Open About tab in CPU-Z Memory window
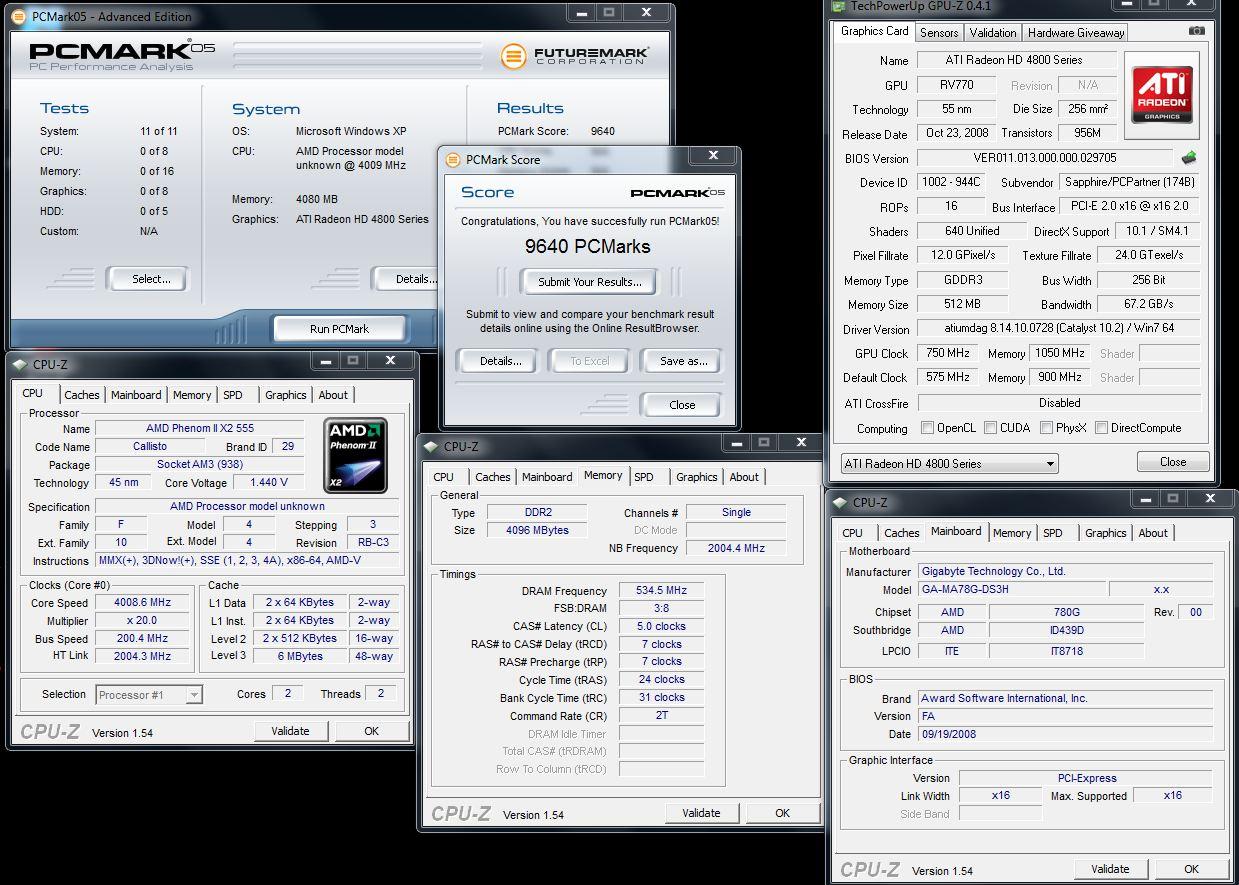 point(744,477)
